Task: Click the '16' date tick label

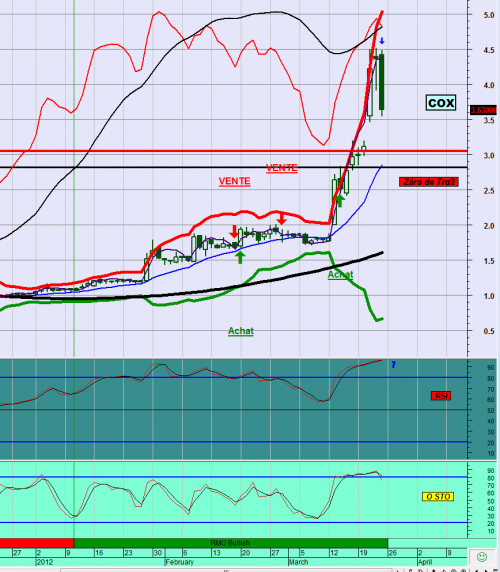Action: click(99, 553)
